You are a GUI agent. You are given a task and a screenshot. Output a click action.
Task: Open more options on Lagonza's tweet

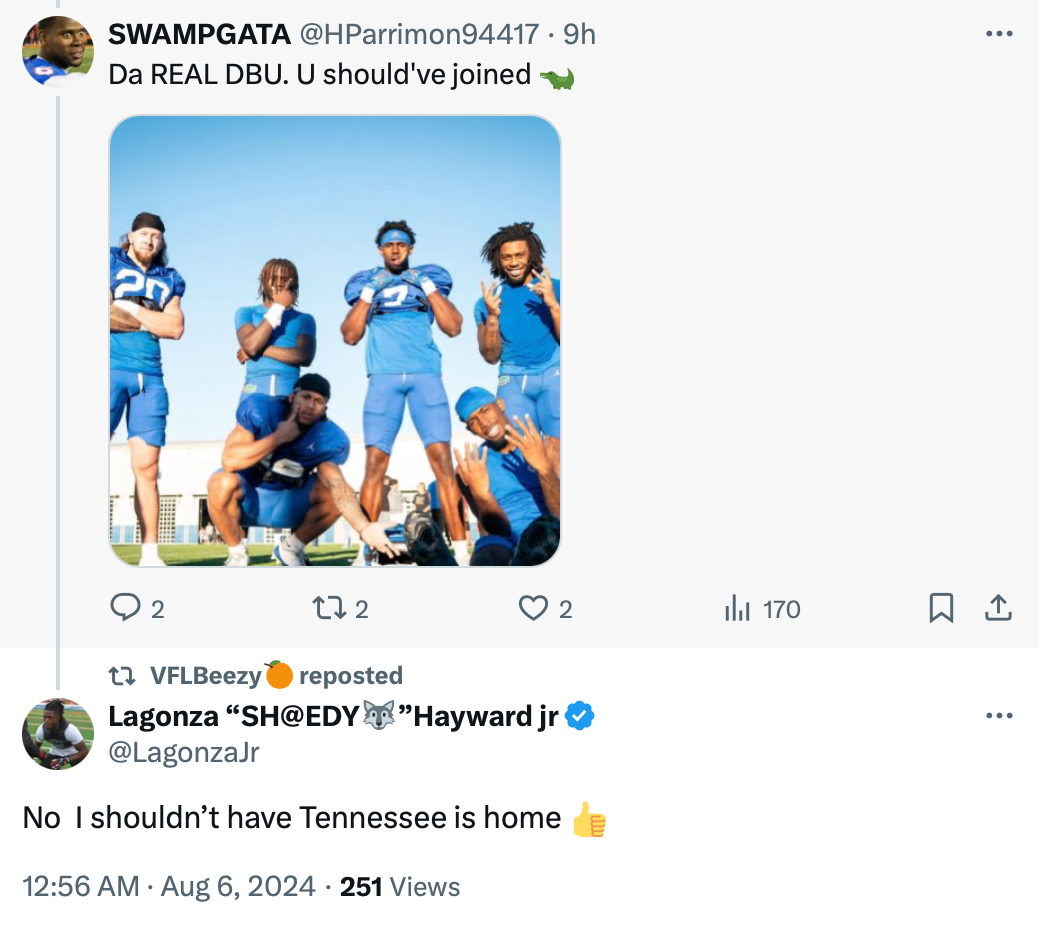click(x=999, y=716)
